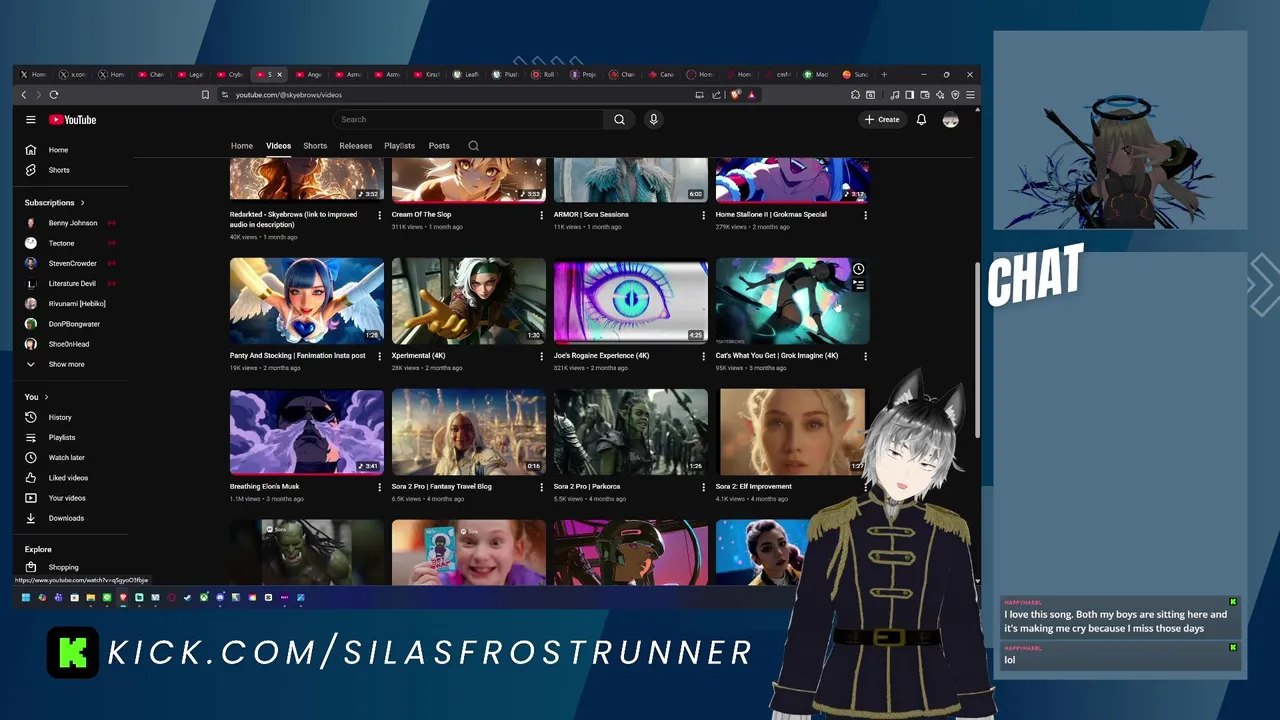Click the Create button
The image size is (1280, 720).
[882, 119]
